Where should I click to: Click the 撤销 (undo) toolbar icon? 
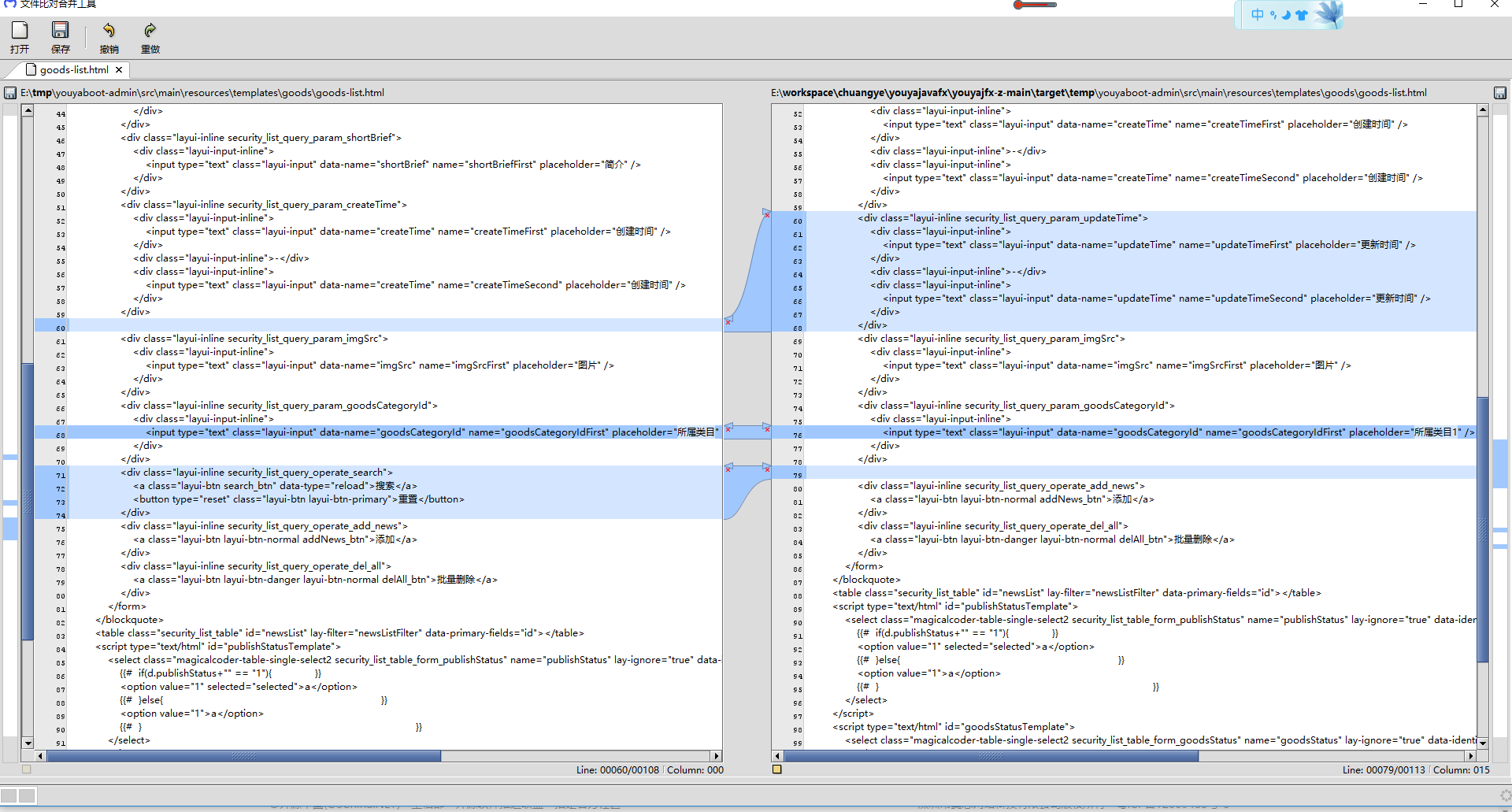109,31
